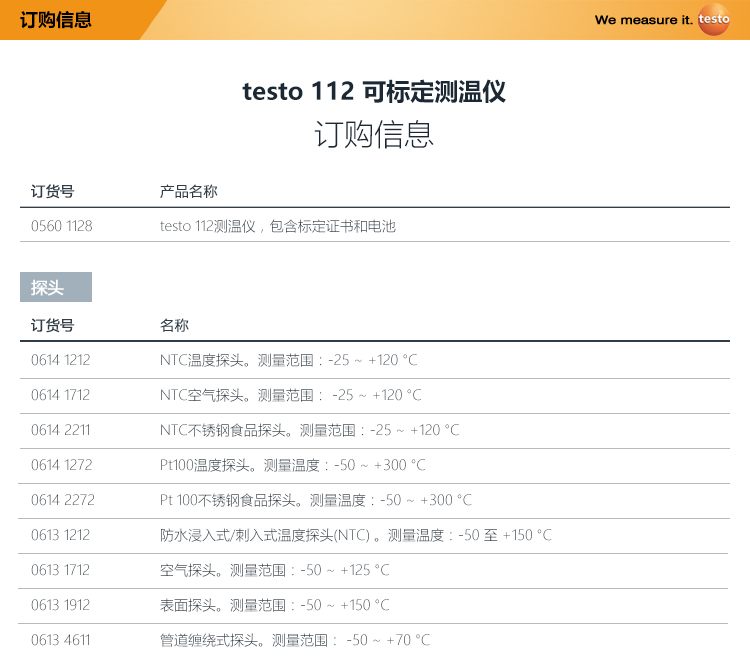Click the Pt100温度探头 description row
The width and height of the screenshot is (750, 658).
(292, 465)
